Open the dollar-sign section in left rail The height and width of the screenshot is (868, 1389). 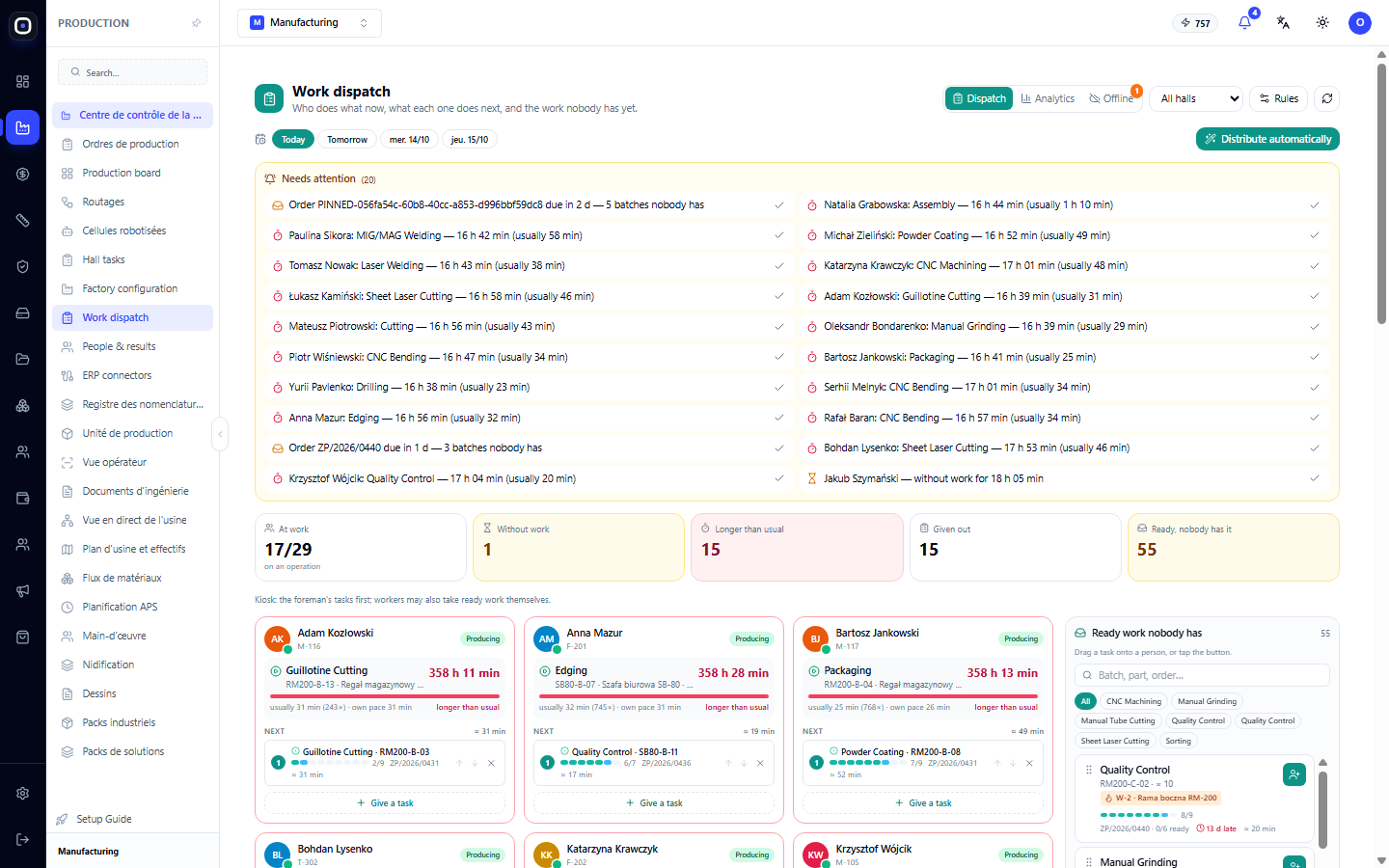(x=22, y=175)
